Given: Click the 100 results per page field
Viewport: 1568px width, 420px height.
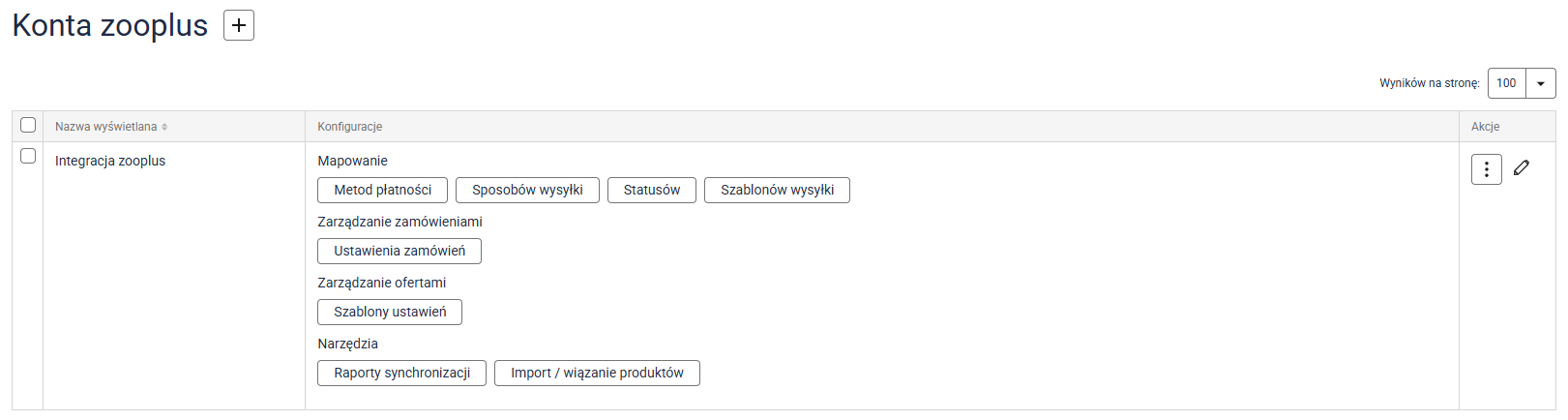Looking at the screenshot, I should (1506, 83).
